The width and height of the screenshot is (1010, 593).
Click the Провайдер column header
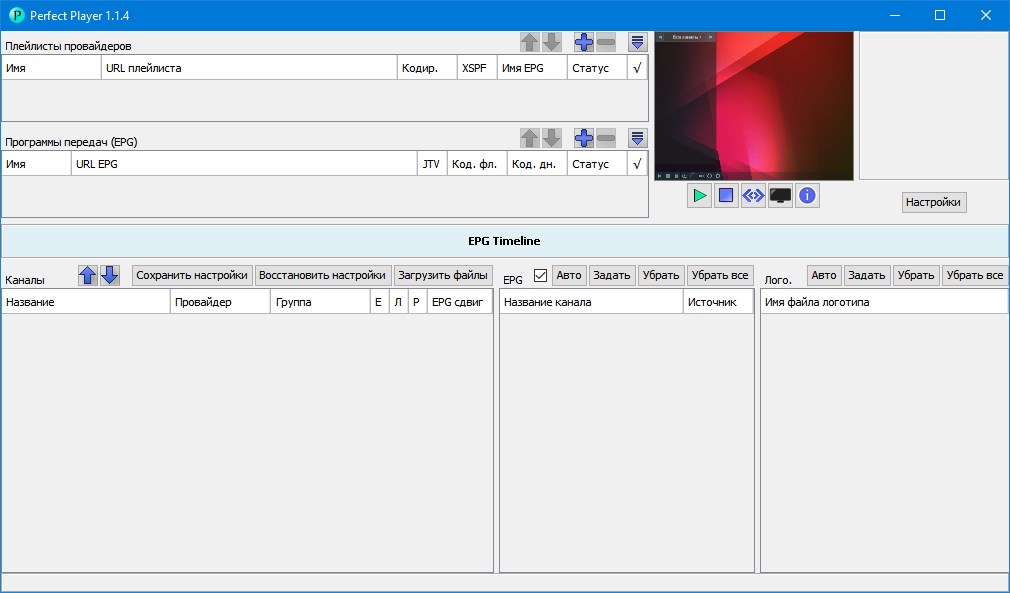[219, 302]
